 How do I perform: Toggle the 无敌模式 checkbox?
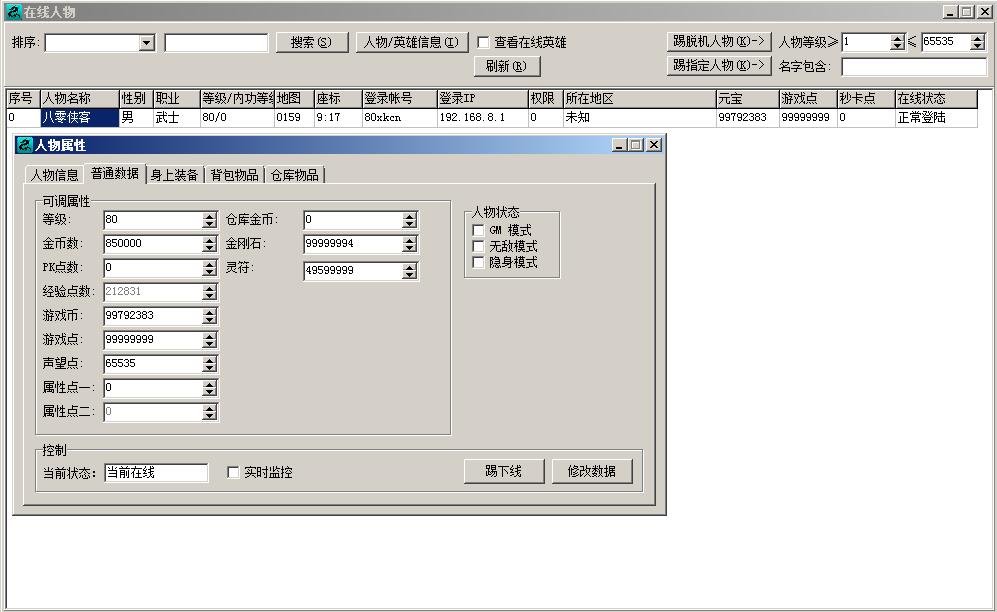point(478,247)
